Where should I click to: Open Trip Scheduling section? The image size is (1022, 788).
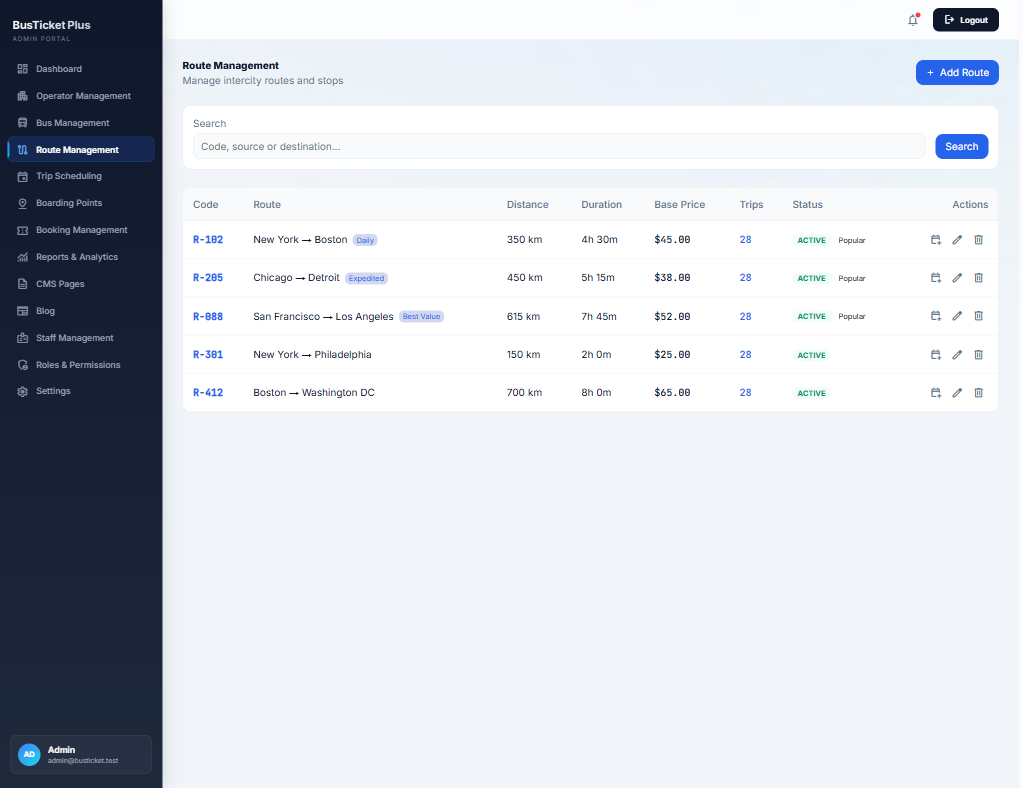[81, 176]
